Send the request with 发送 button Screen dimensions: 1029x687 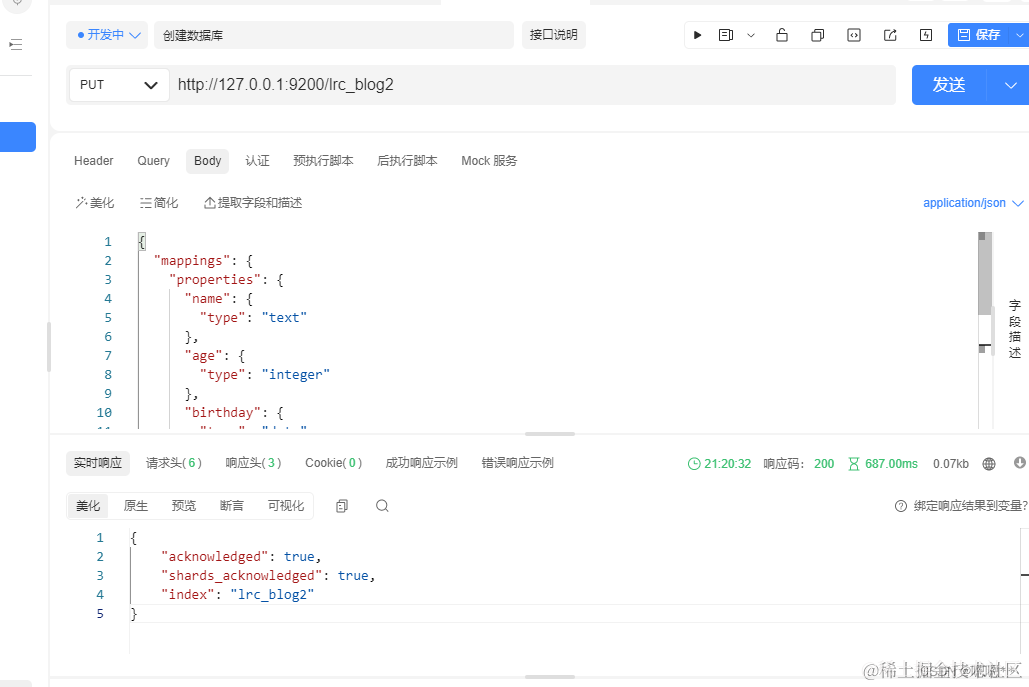click(x=949, y=85)
